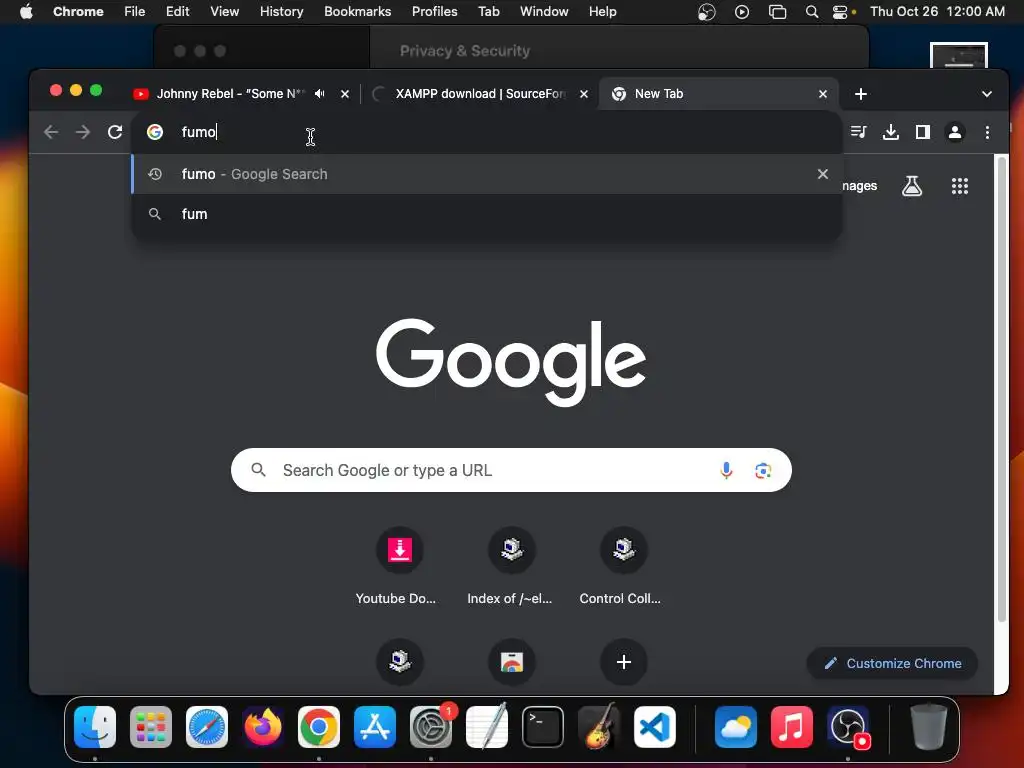Open Safari in the dock
Viewport: 1024px width, 768px height.
207,727
